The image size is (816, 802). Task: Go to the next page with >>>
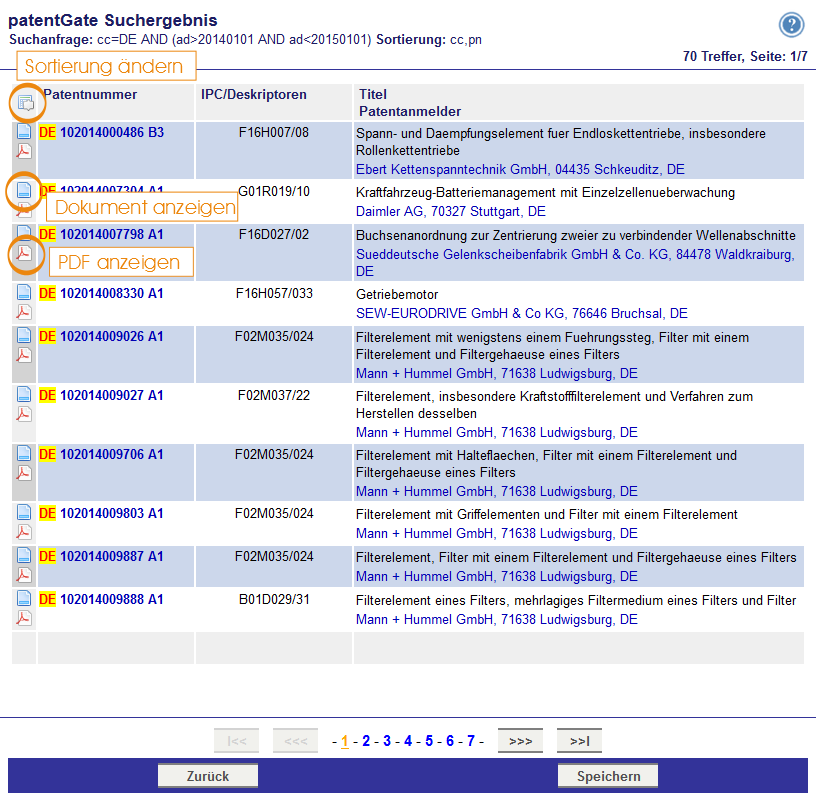[x=520, y=741]
